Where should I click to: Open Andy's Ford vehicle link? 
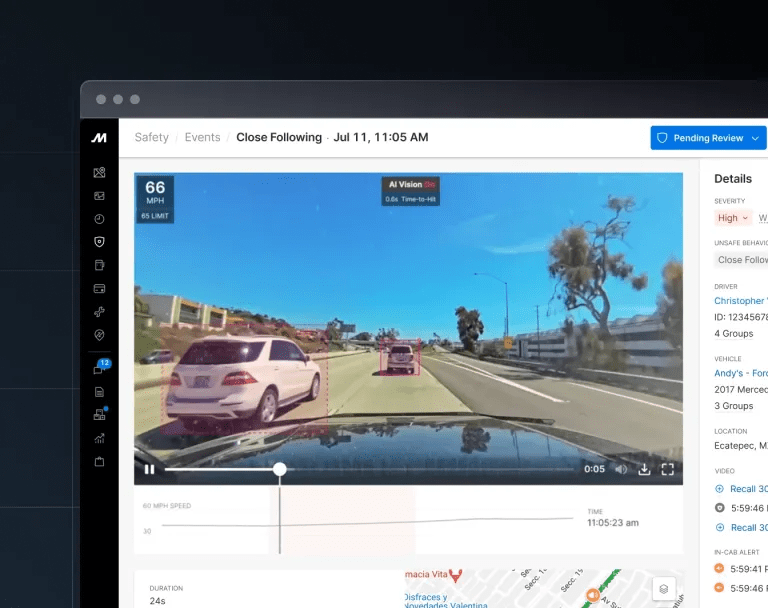click(x=740, y=373)
